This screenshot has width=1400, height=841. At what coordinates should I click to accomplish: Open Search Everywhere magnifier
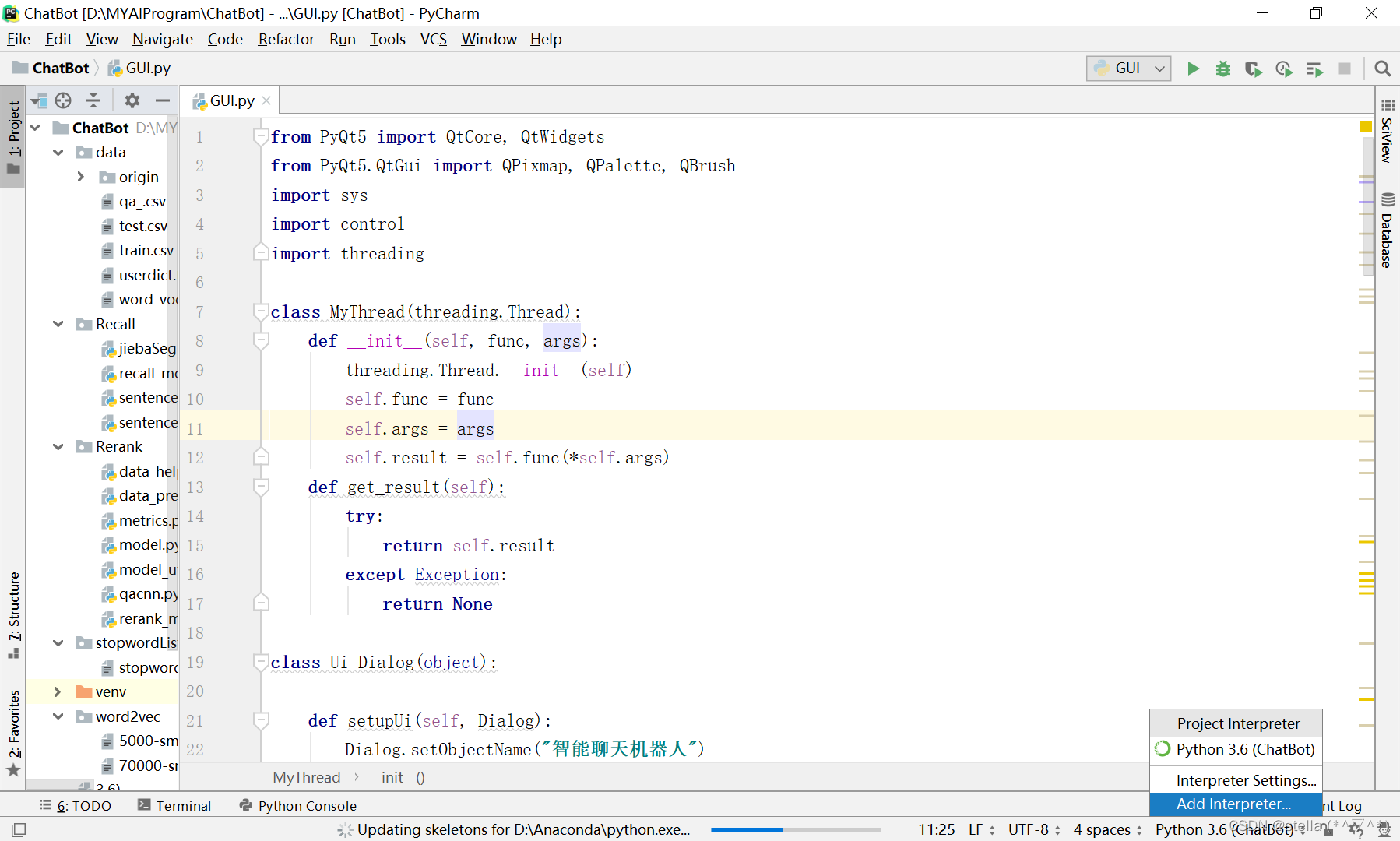[x=1383, y=69]
